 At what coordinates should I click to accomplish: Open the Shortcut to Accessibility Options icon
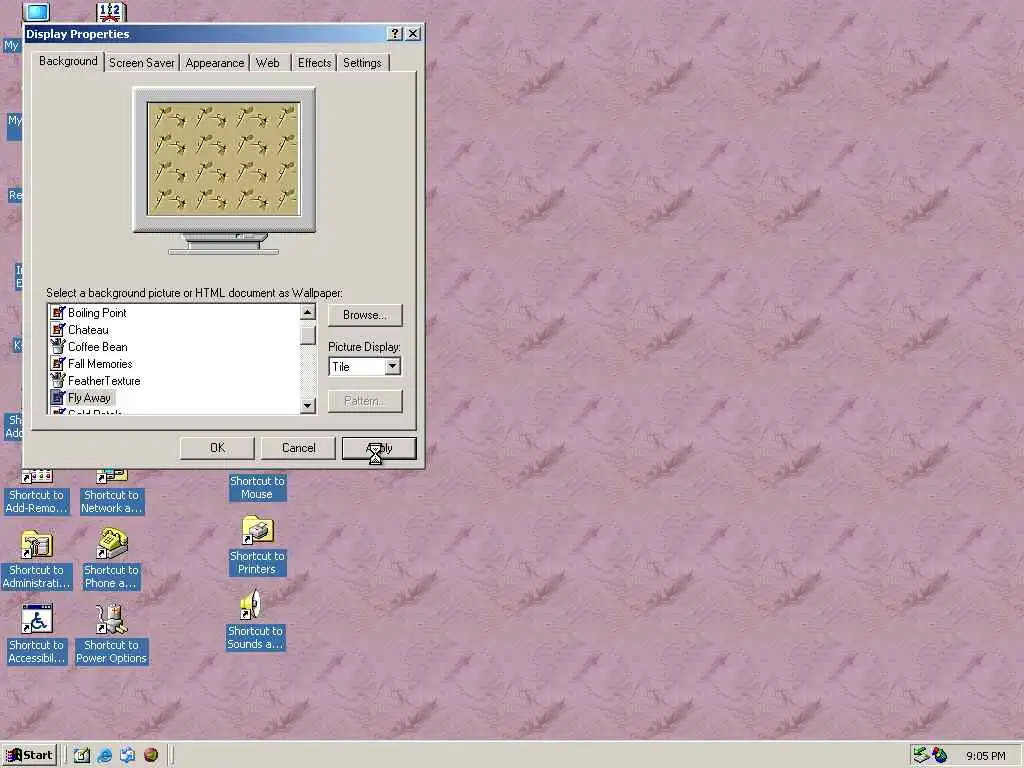point(37,619)
